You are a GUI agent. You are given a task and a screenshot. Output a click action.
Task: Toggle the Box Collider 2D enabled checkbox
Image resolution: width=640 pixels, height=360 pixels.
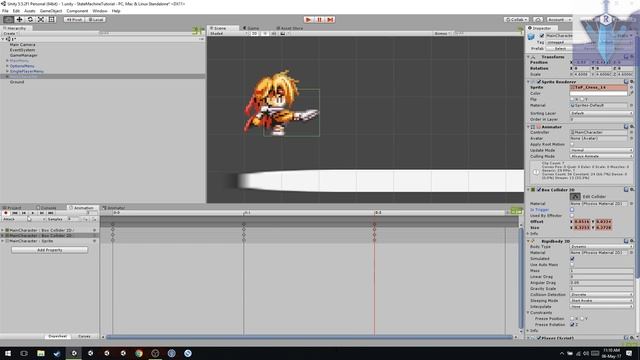pyautogui.click(x=539, y=190)
